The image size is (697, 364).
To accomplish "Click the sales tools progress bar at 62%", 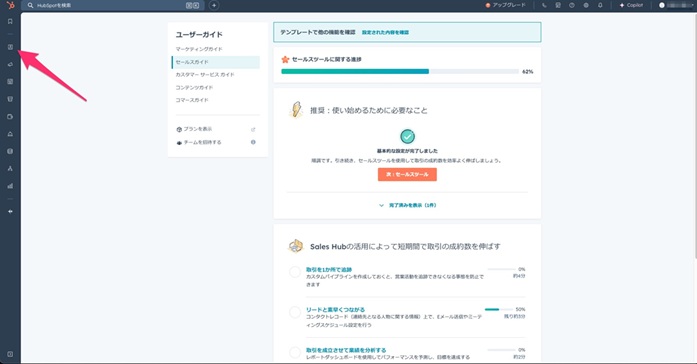I will [400, 71].
